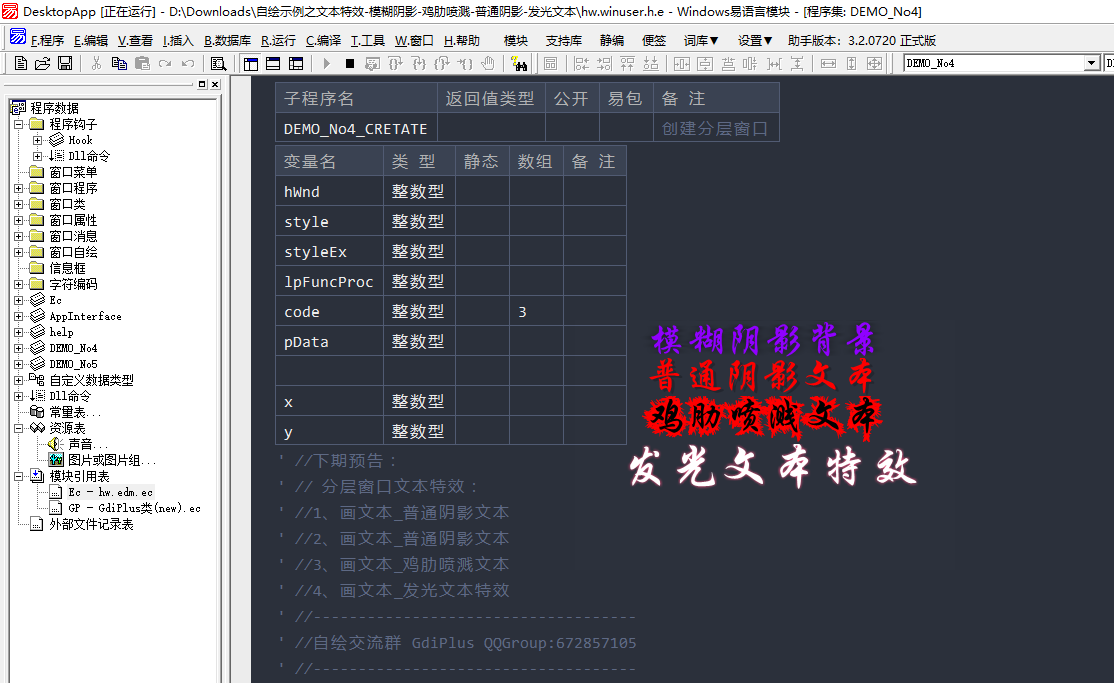Click the Copy toolbar icon
1114x683 pixels.
click(119, 63)
